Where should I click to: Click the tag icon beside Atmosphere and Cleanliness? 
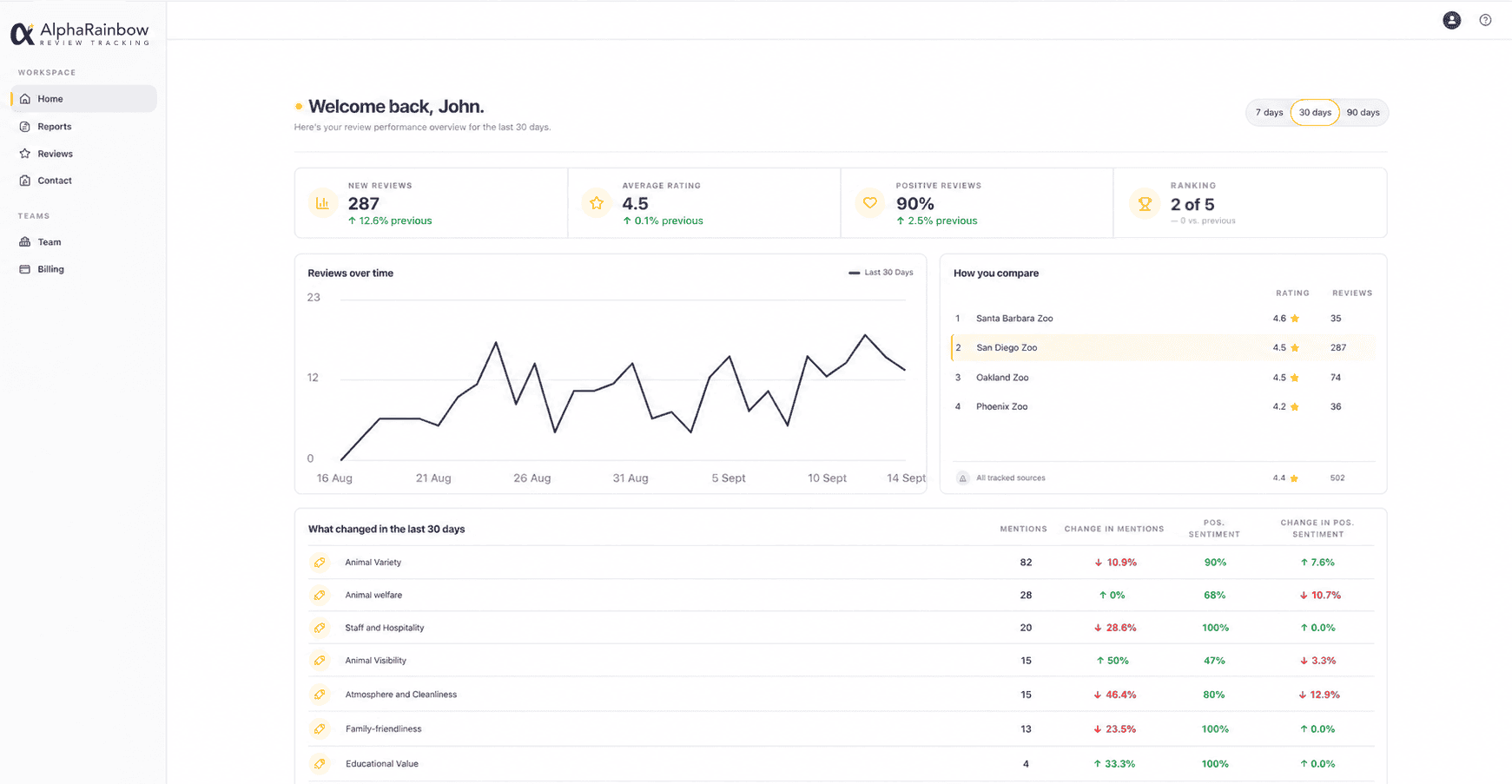[x=320, y=695]
